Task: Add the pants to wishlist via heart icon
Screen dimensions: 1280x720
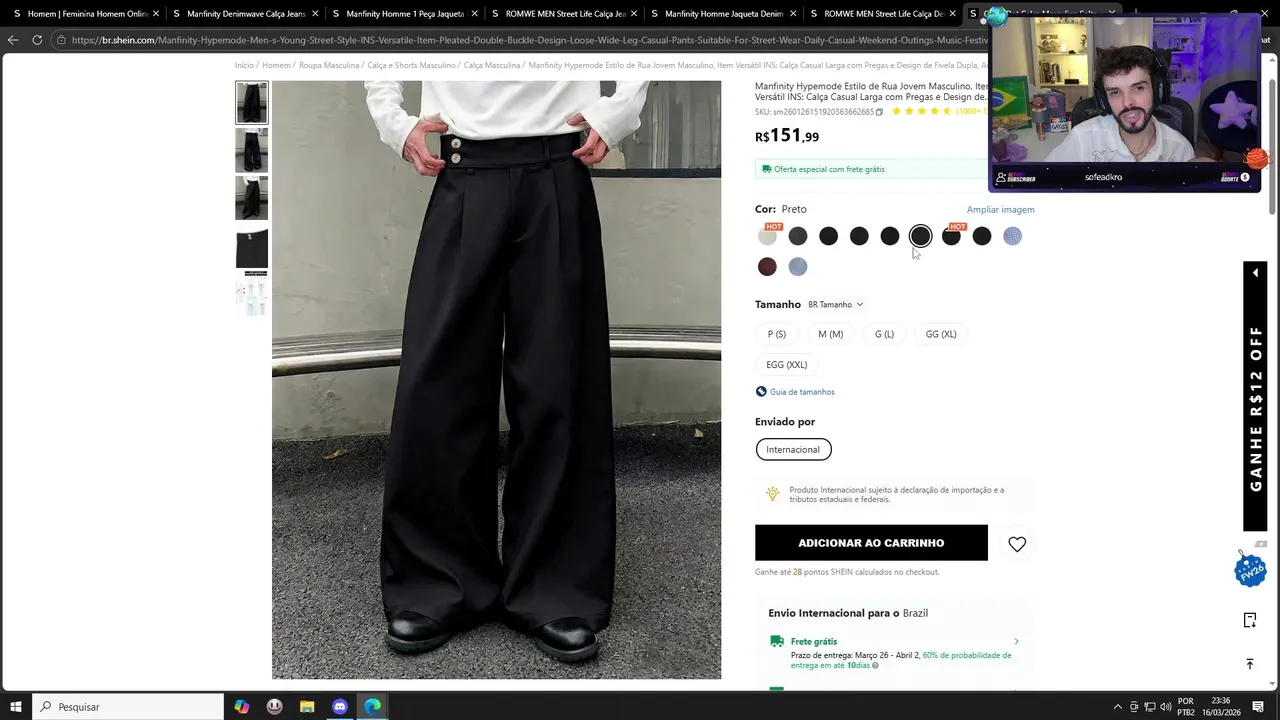Action: point(1017,544)
